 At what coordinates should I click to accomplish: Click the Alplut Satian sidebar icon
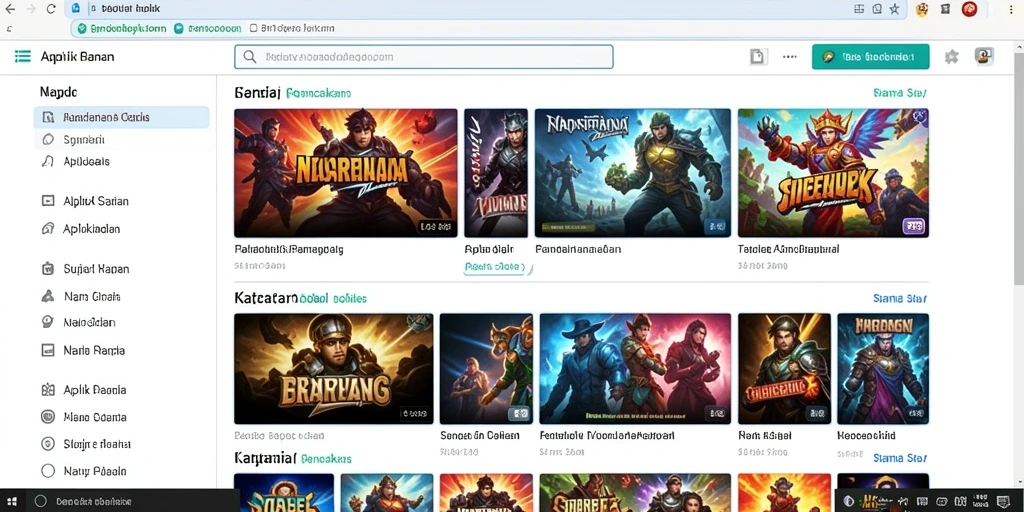[48, 201]
